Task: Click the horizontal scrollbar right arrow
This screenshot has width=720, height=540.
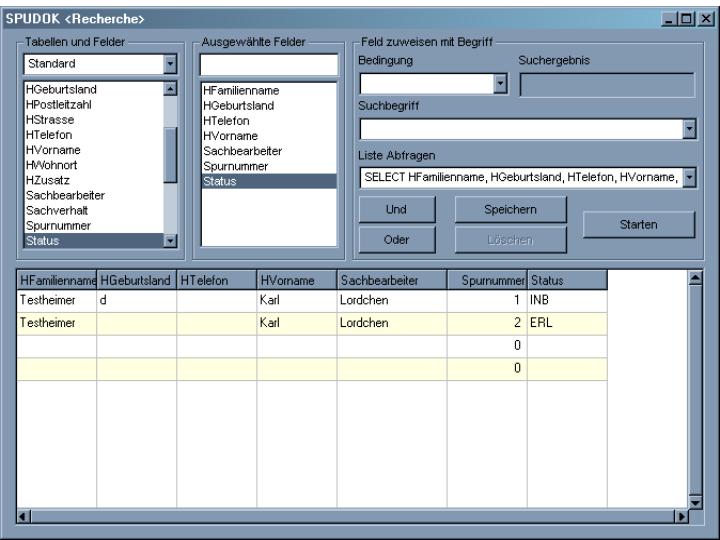Action: click(682, 517)
